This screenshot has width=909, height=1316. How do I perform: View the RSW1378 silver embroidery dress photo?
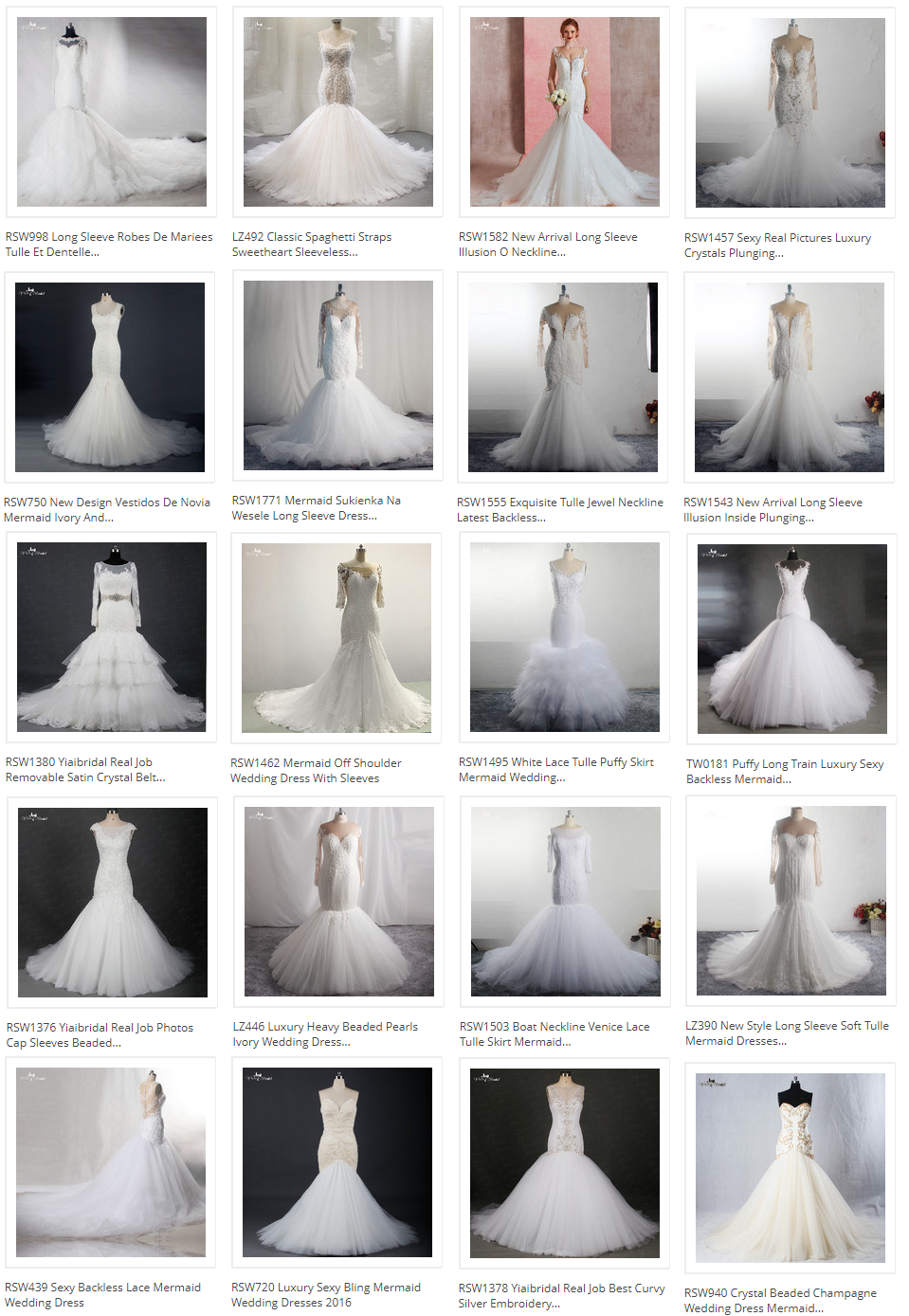coord(564,1162)
